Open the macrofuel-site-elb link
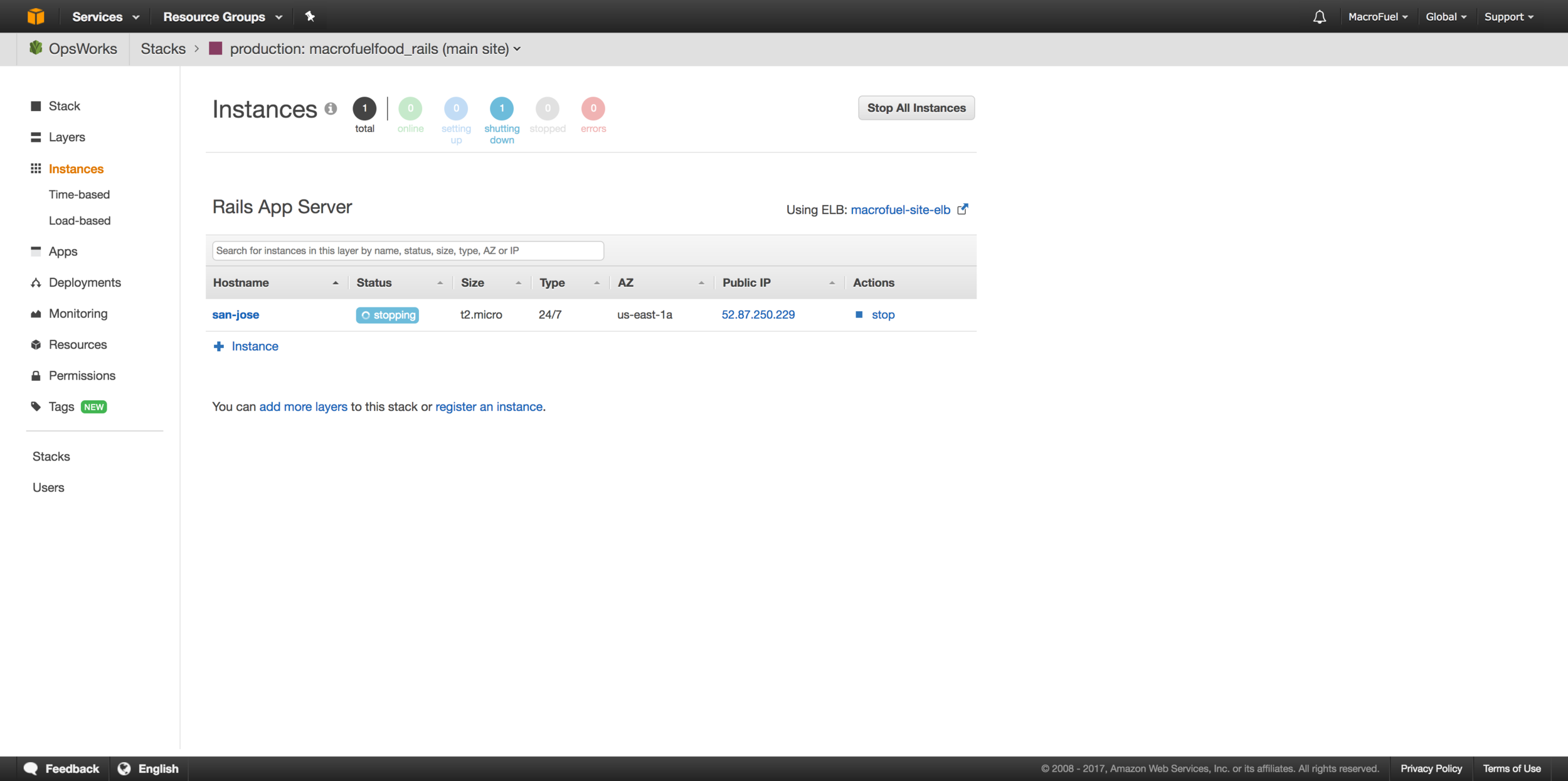 (901, 210)
